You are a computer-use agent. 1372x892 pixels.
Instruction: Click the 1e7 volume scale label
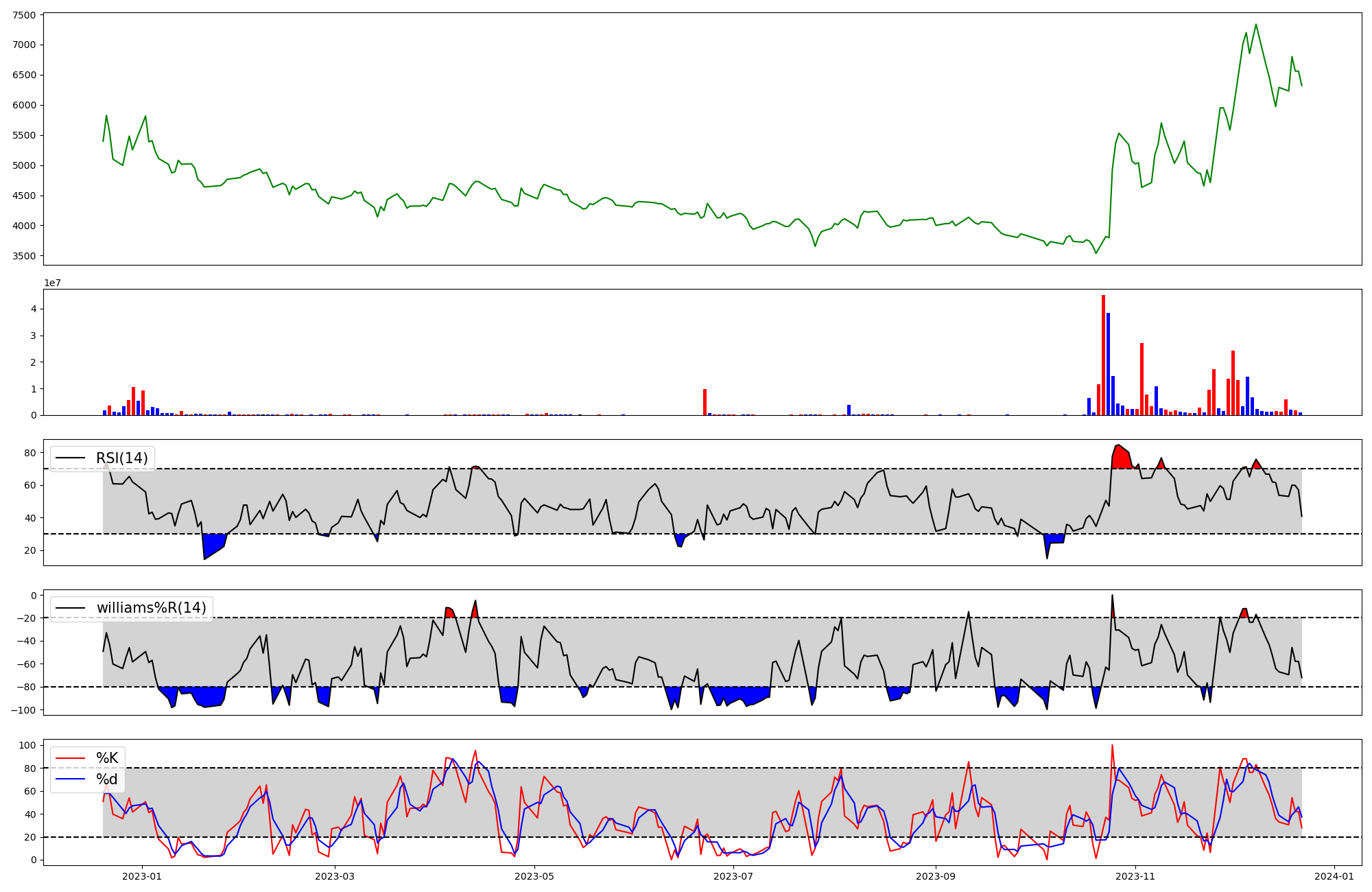[53, 283]
